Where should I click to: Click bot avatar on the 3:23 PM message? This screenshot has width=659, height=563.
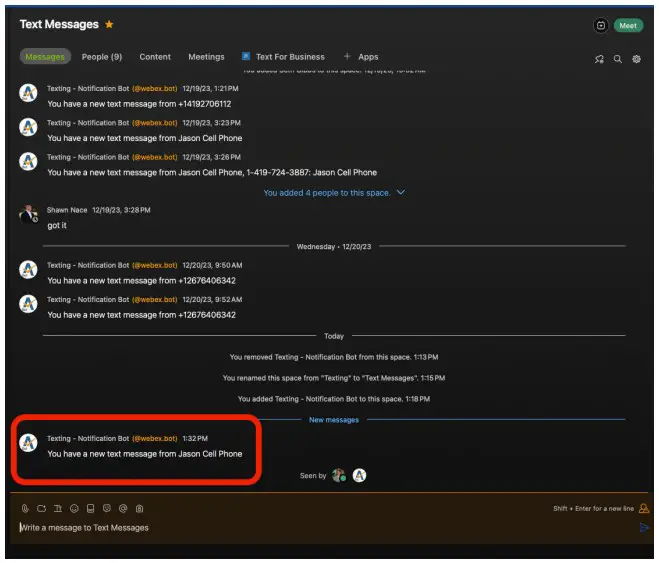click(29, 127)
